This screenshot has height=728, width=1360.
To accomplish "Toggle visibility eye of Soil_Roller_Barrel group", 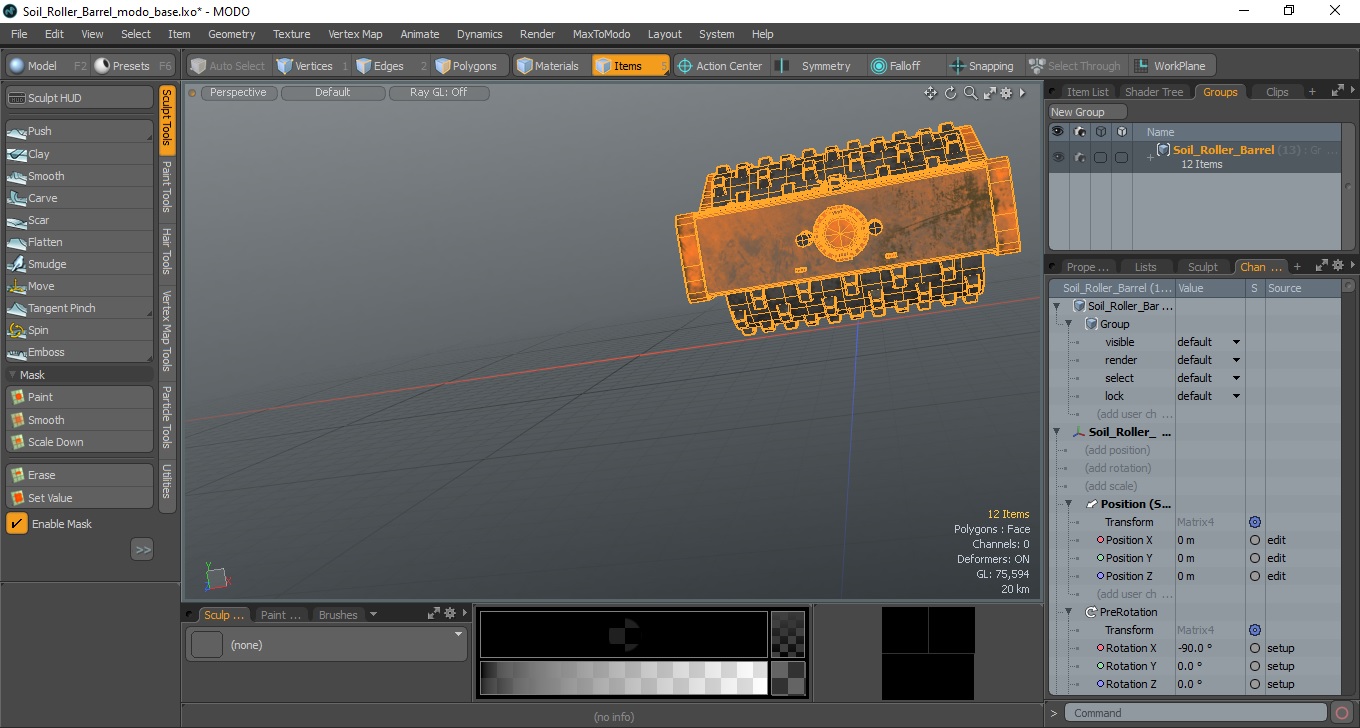I will 1057,157.
